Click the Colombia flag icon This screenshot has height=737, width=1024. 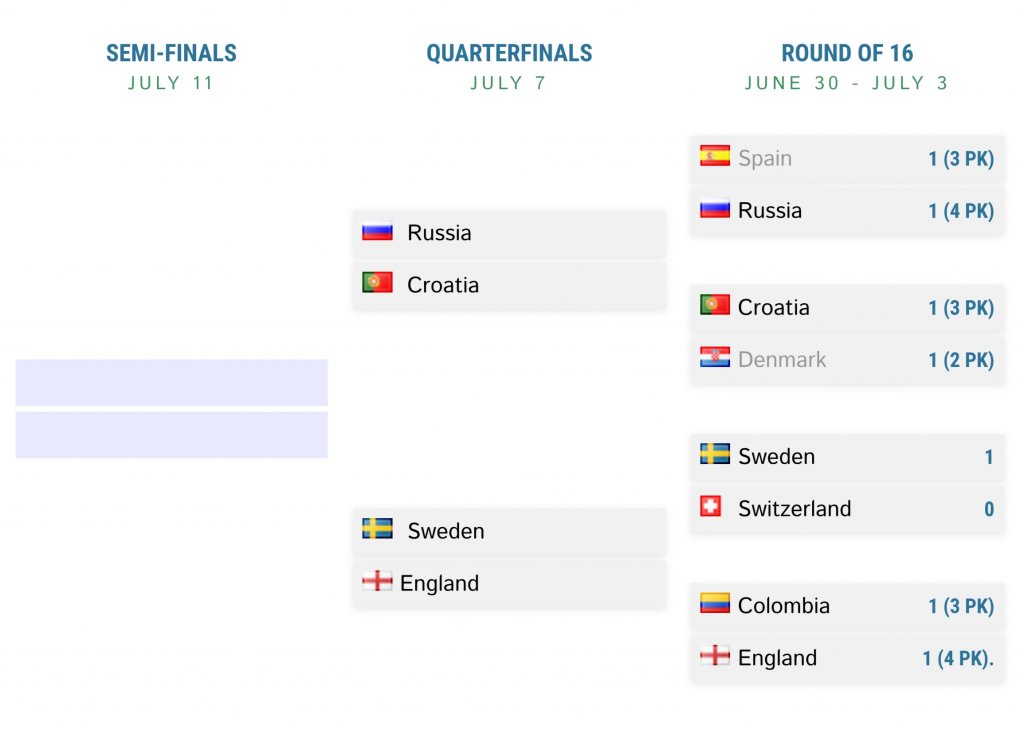pyautogui.click(x=715, y=603)
